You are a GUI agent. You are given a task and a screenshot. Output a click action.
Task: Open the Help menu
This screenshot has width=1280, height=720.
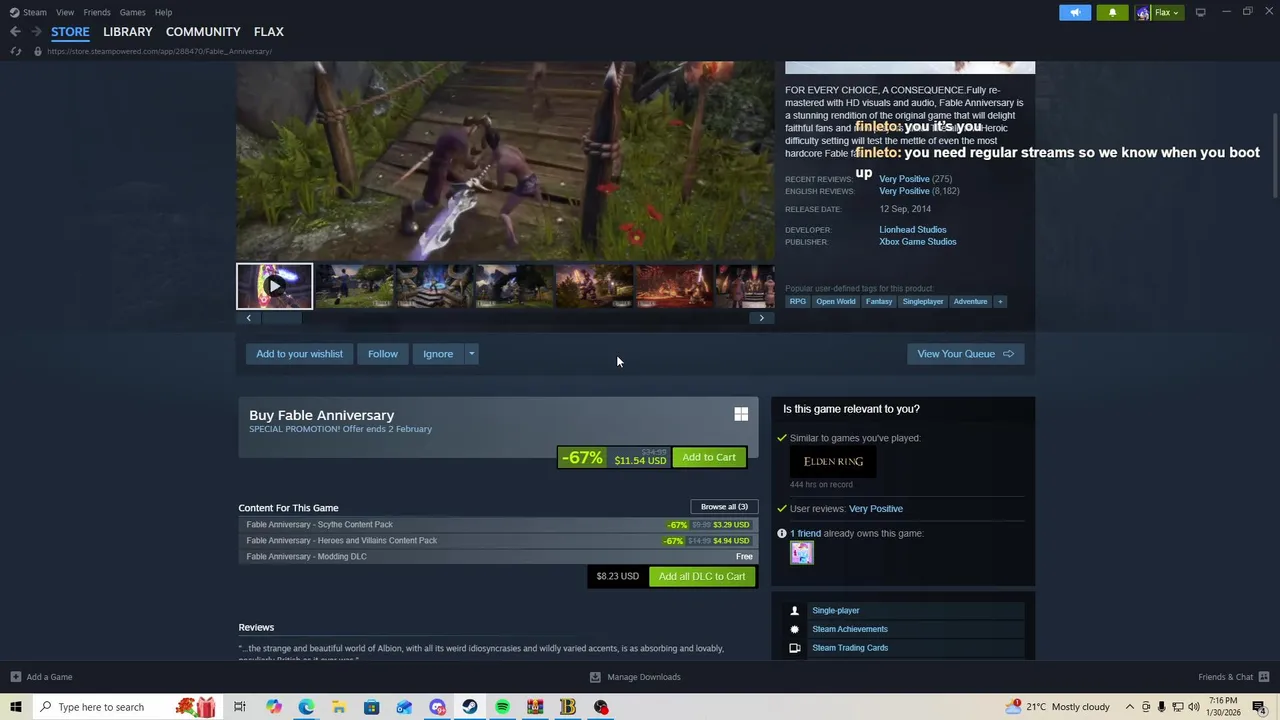(163, 12)
